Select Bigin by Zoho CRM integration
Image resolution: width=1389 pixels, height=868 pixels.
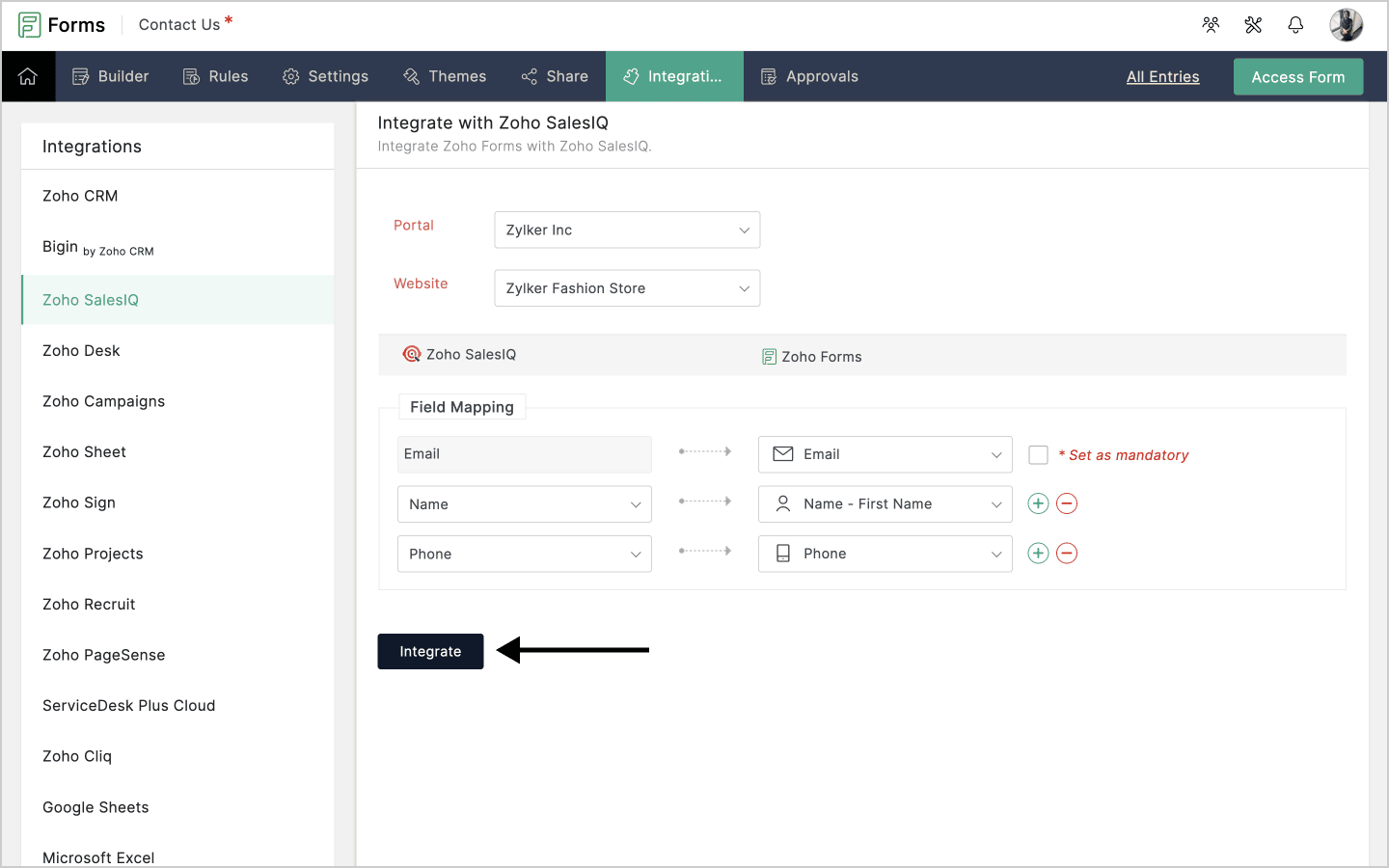(x=177, y=248)
